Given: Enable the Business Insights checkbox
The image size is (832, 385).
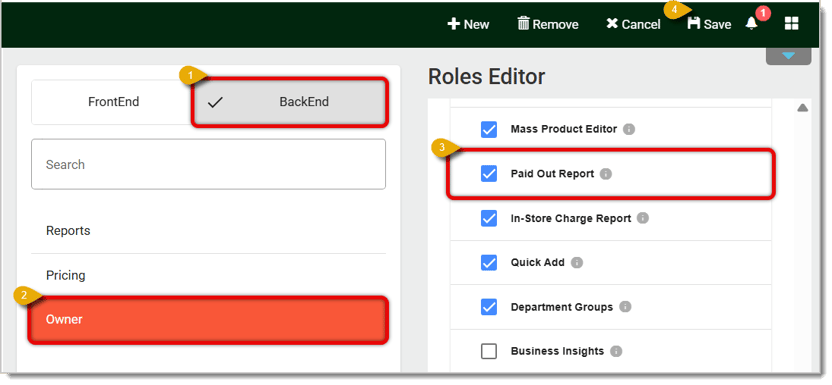Looking at the screenshot, I should pos(489,351).
